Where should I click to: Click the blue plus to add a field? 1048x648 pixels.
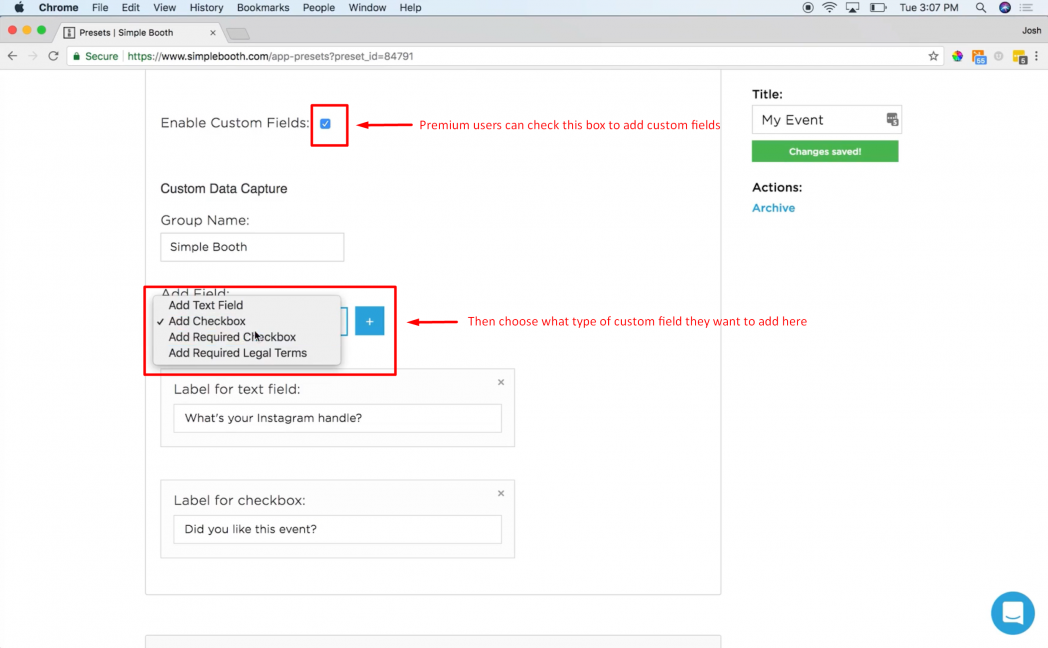(369, 321)
